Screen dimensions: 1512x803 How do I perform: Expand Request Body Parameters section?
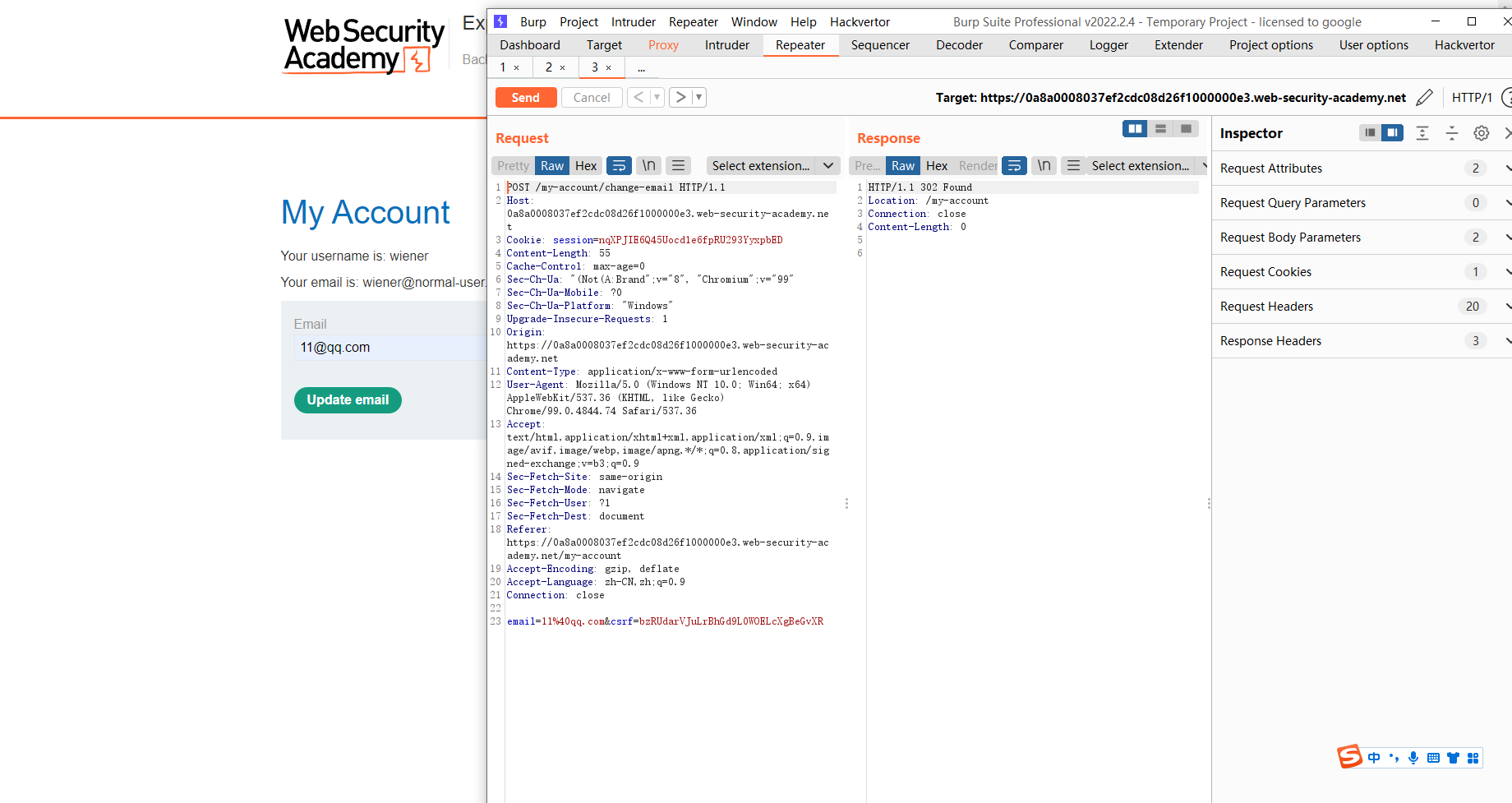[x=1362, y=238]
